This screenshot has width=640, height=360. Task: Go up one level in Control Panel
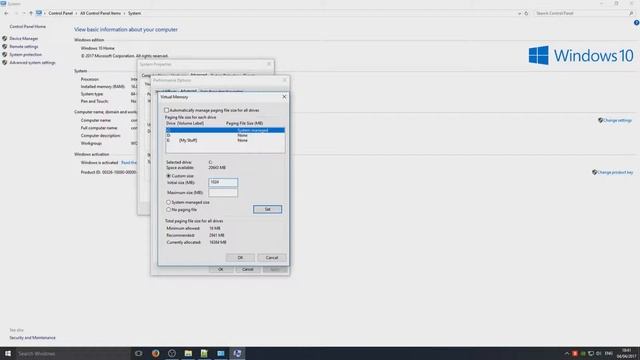[31, 13]
